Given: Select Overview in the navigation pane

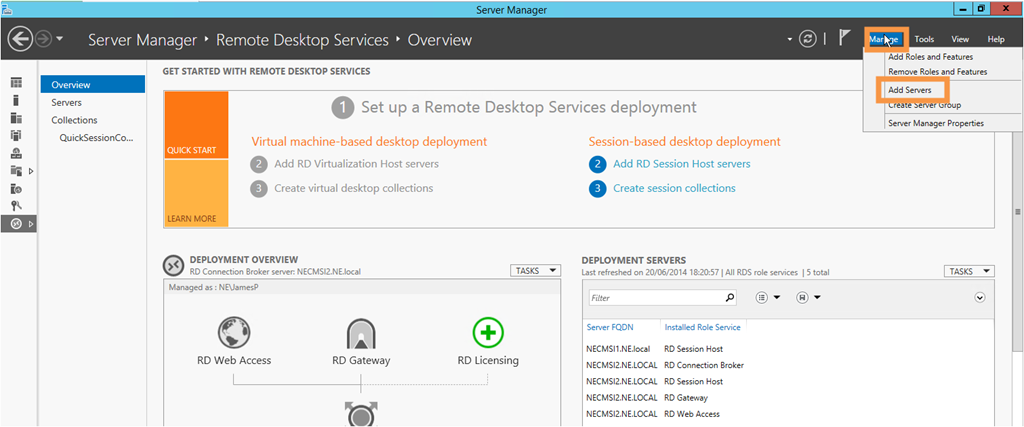Looking at the screenshot, I should point(93,84).
